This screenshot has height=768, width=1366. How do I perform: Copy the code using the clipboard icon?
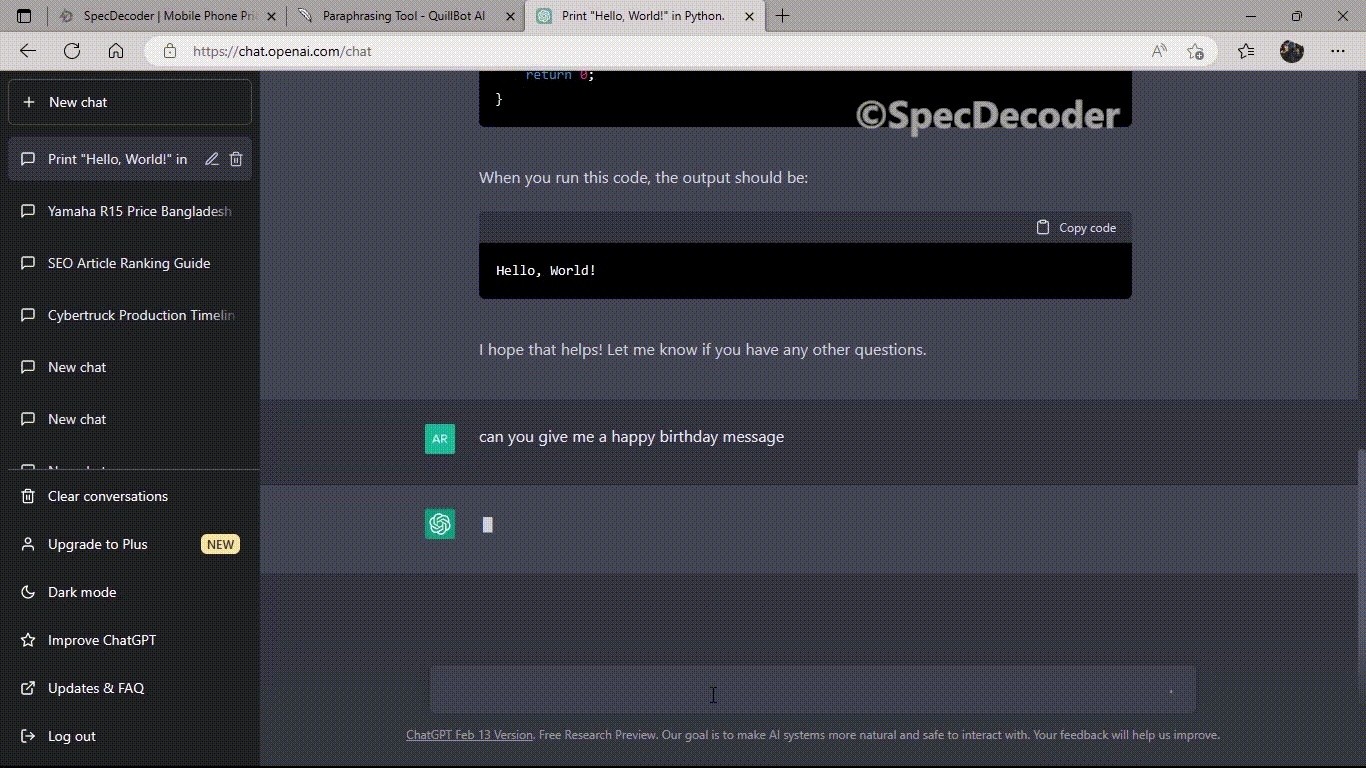1043,227
